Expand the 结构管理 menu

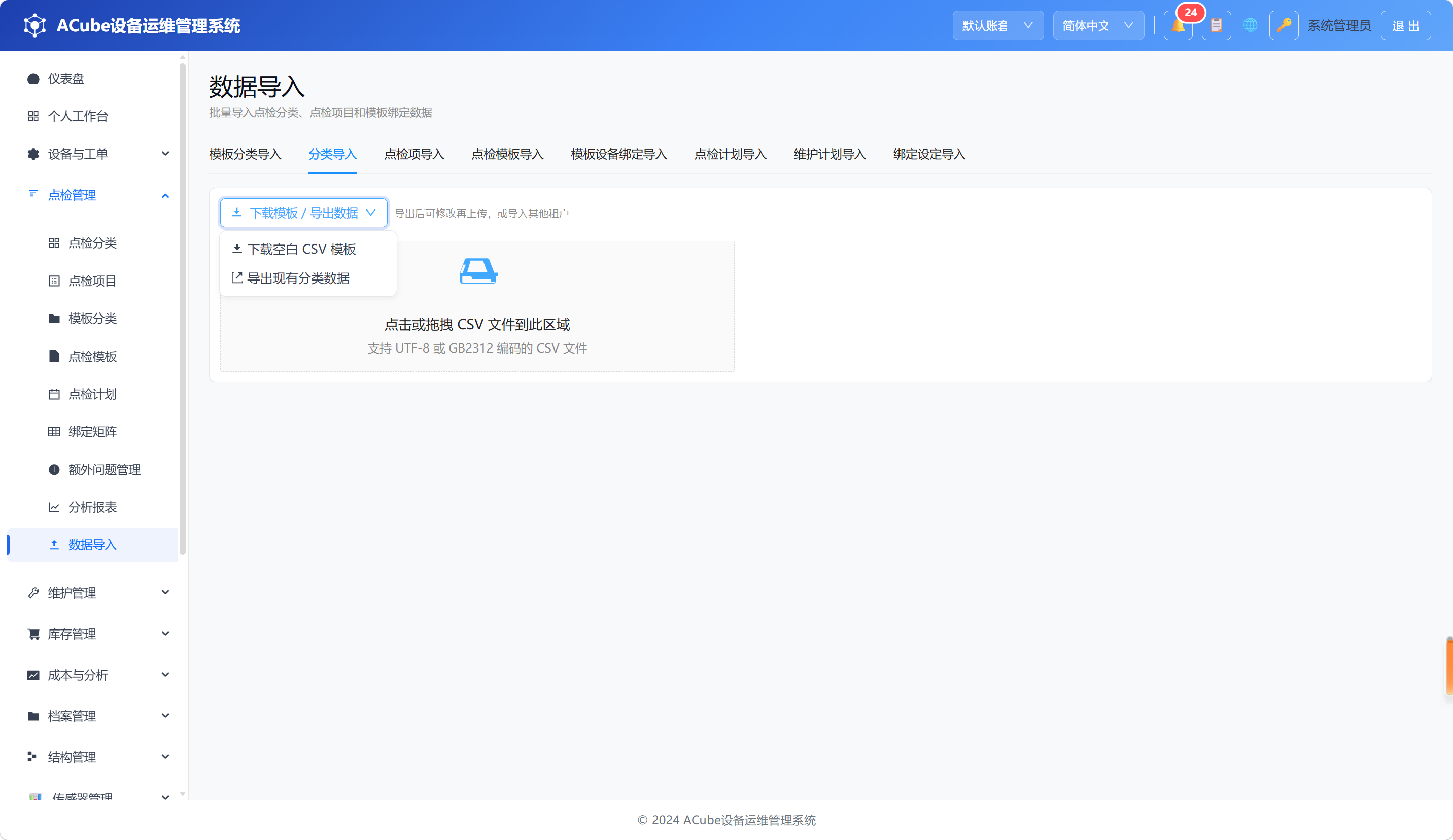92,756
